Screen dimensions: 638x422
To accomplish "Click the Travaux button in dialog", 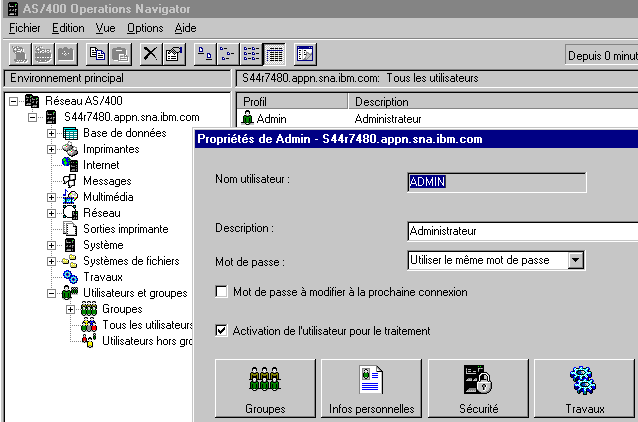I will click(584, 388).
